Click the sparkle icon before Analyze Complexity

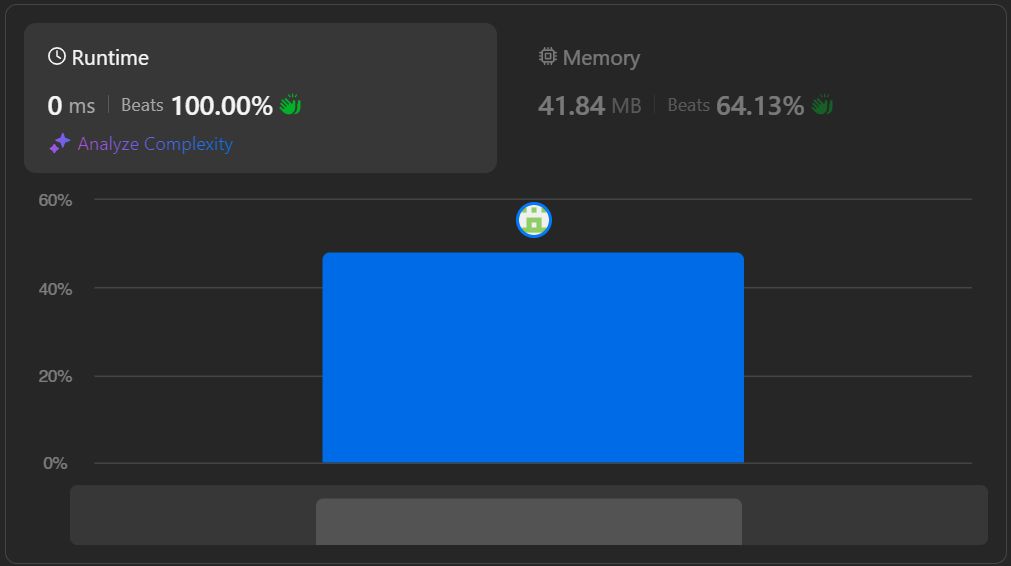(60, 144)
